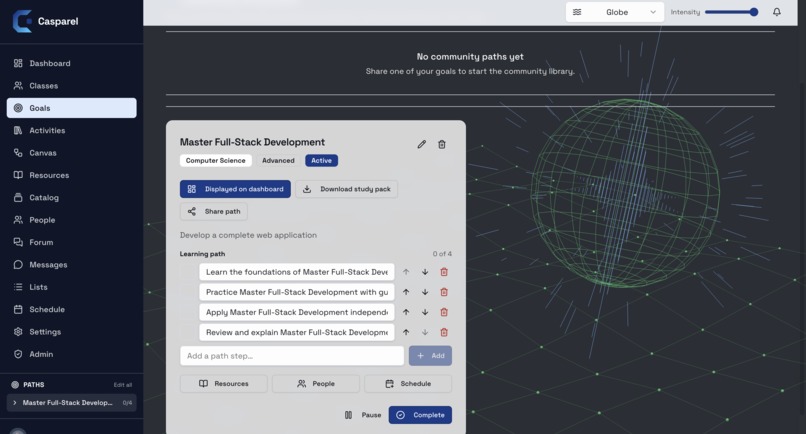Click the 'Learn the foundations' step field

pos(297,272)
